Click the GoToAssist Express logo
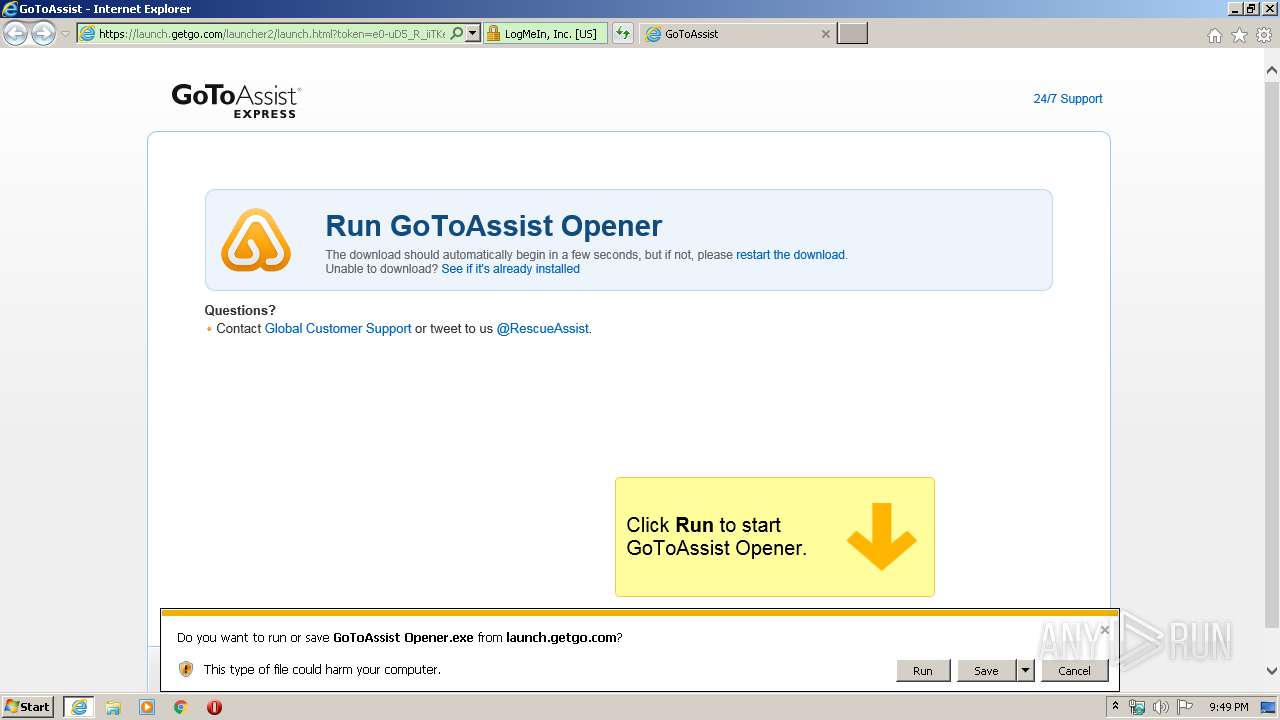Screen dimensions: 1280x720 pos(236,100)
